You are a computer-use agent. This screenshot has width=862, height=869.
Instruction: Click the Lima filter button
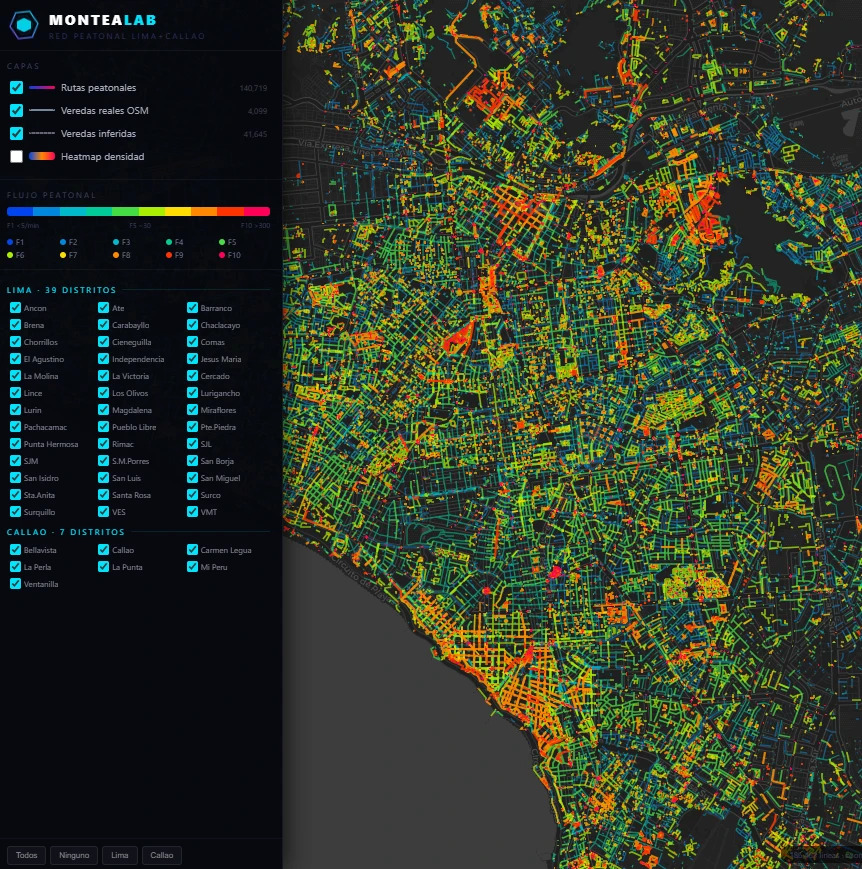point(120,855)
